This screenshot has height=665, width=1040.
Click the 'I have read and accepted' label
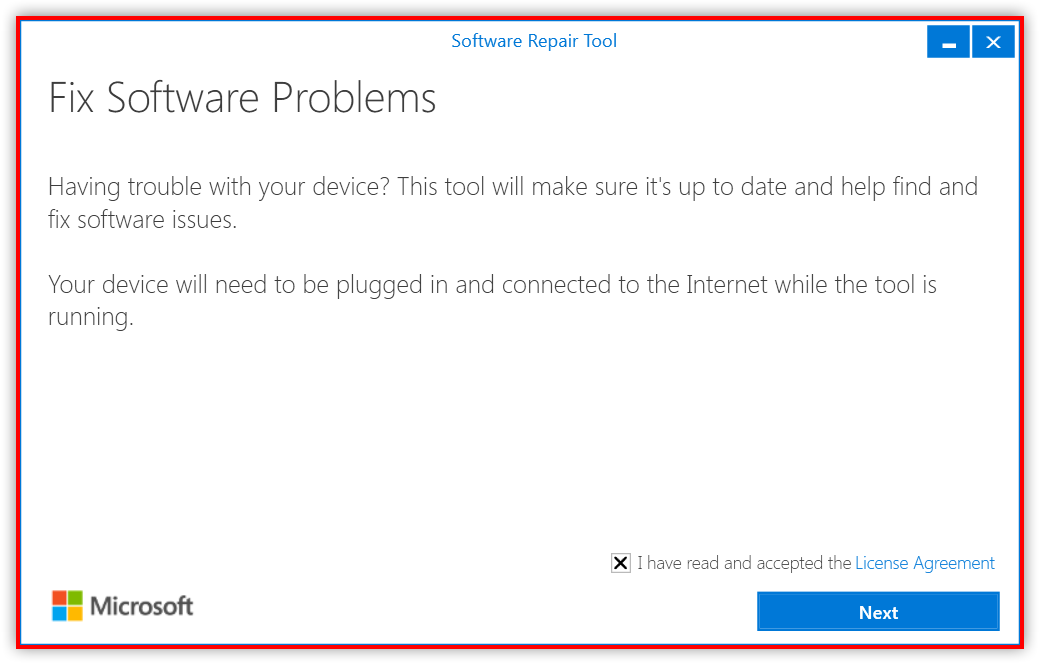744,563
